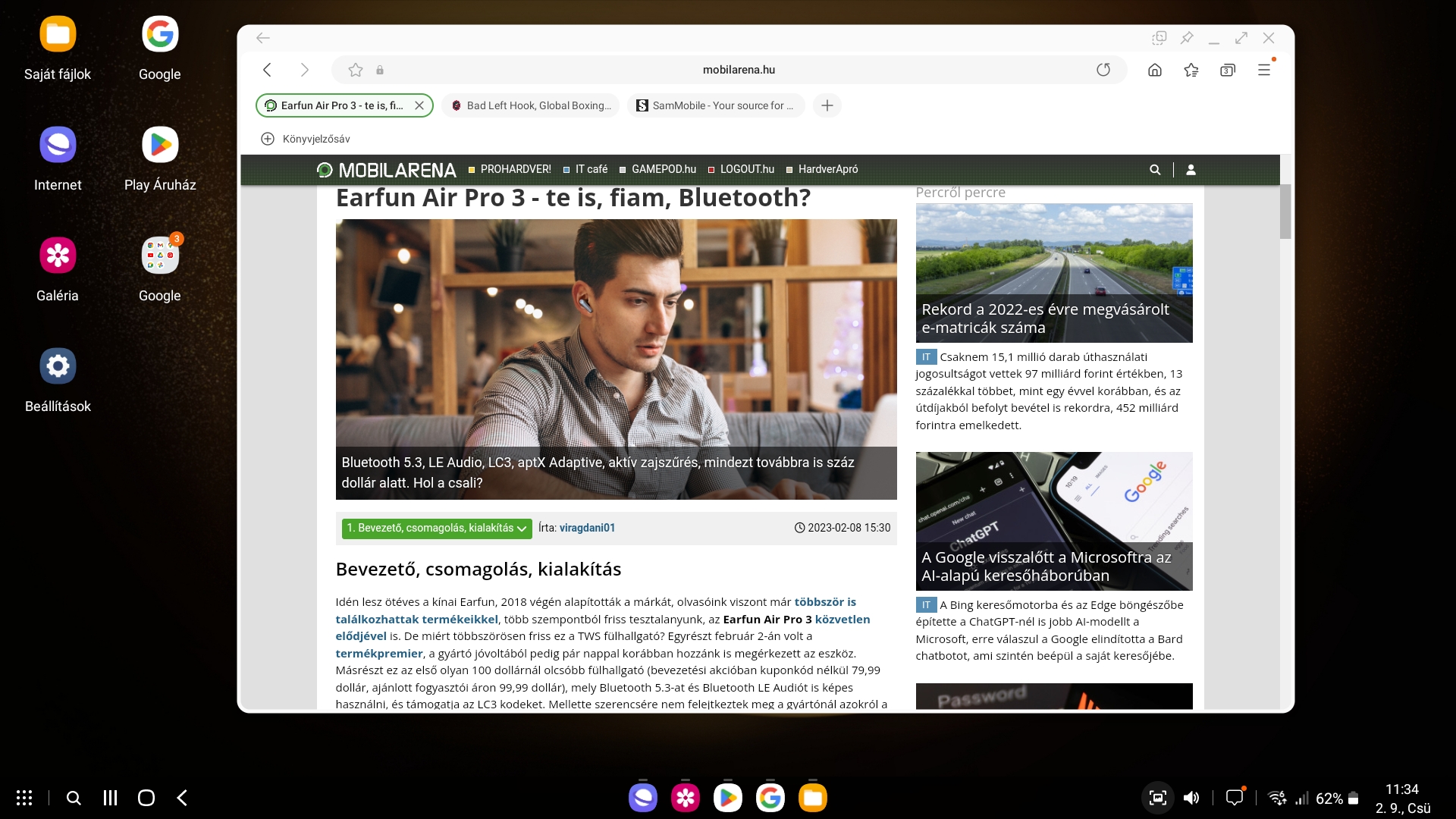Screen dimensions: 1456x819
Task: Go back with the browser back arrow
Action: coord(267,70)
